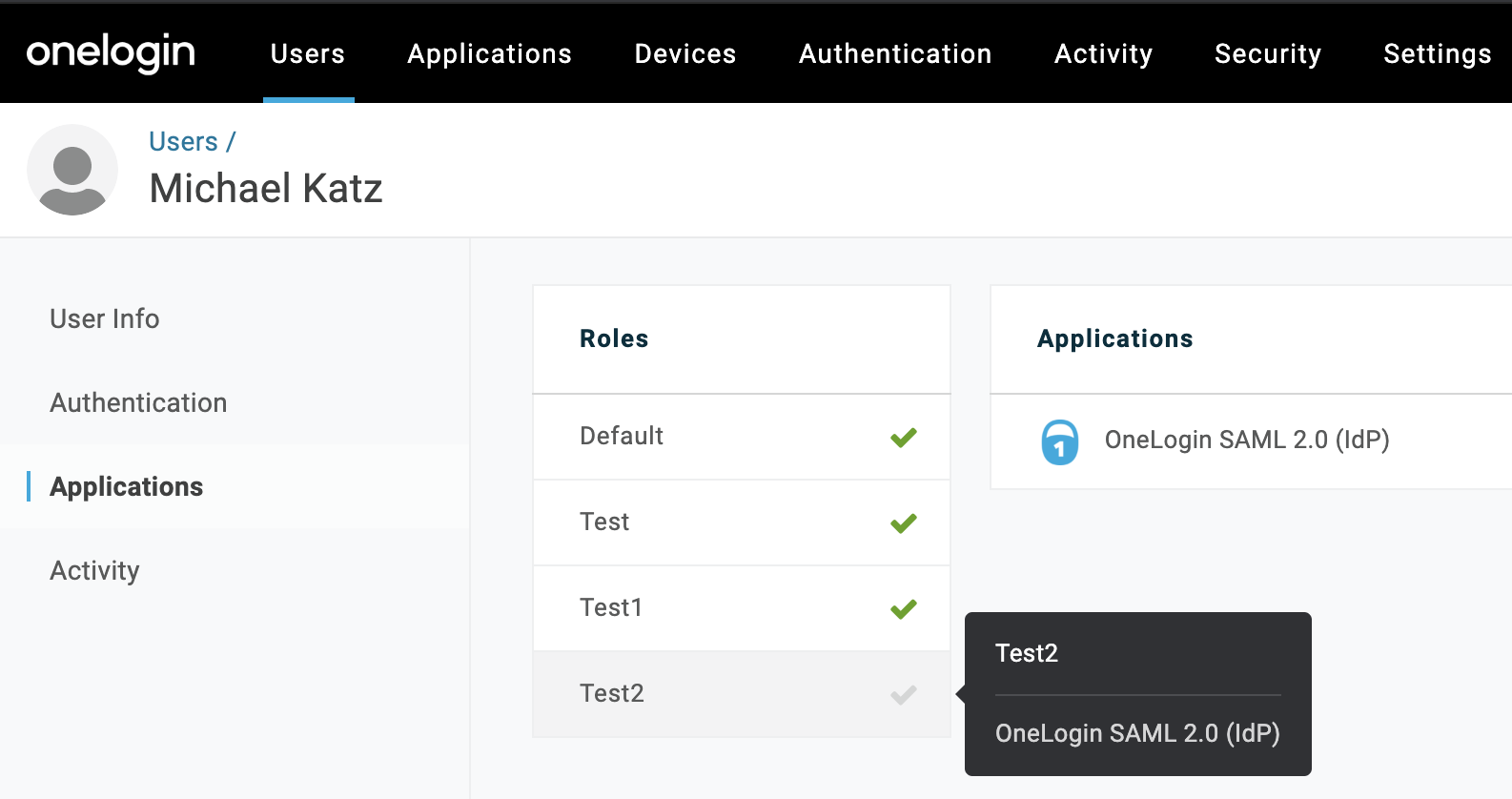The width and height of the screenshot is (1512, 799).
Task: Open the Applications top menu
Action: tap(490, 53)
